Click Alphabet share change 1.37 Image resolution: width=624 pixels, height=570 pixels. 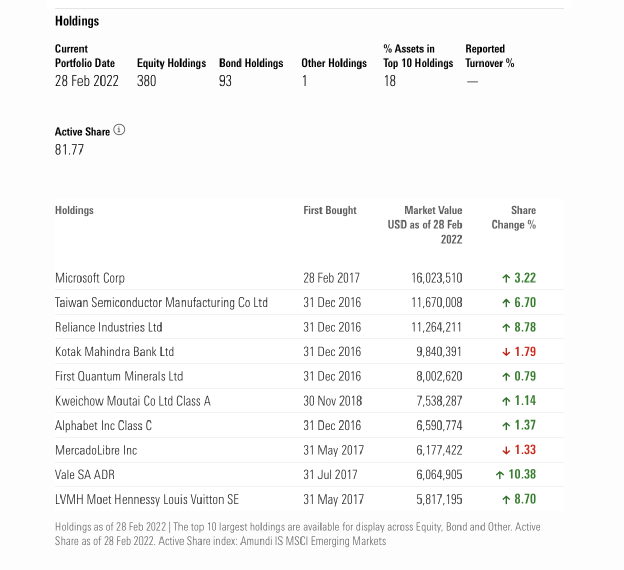tap(525, 426)
